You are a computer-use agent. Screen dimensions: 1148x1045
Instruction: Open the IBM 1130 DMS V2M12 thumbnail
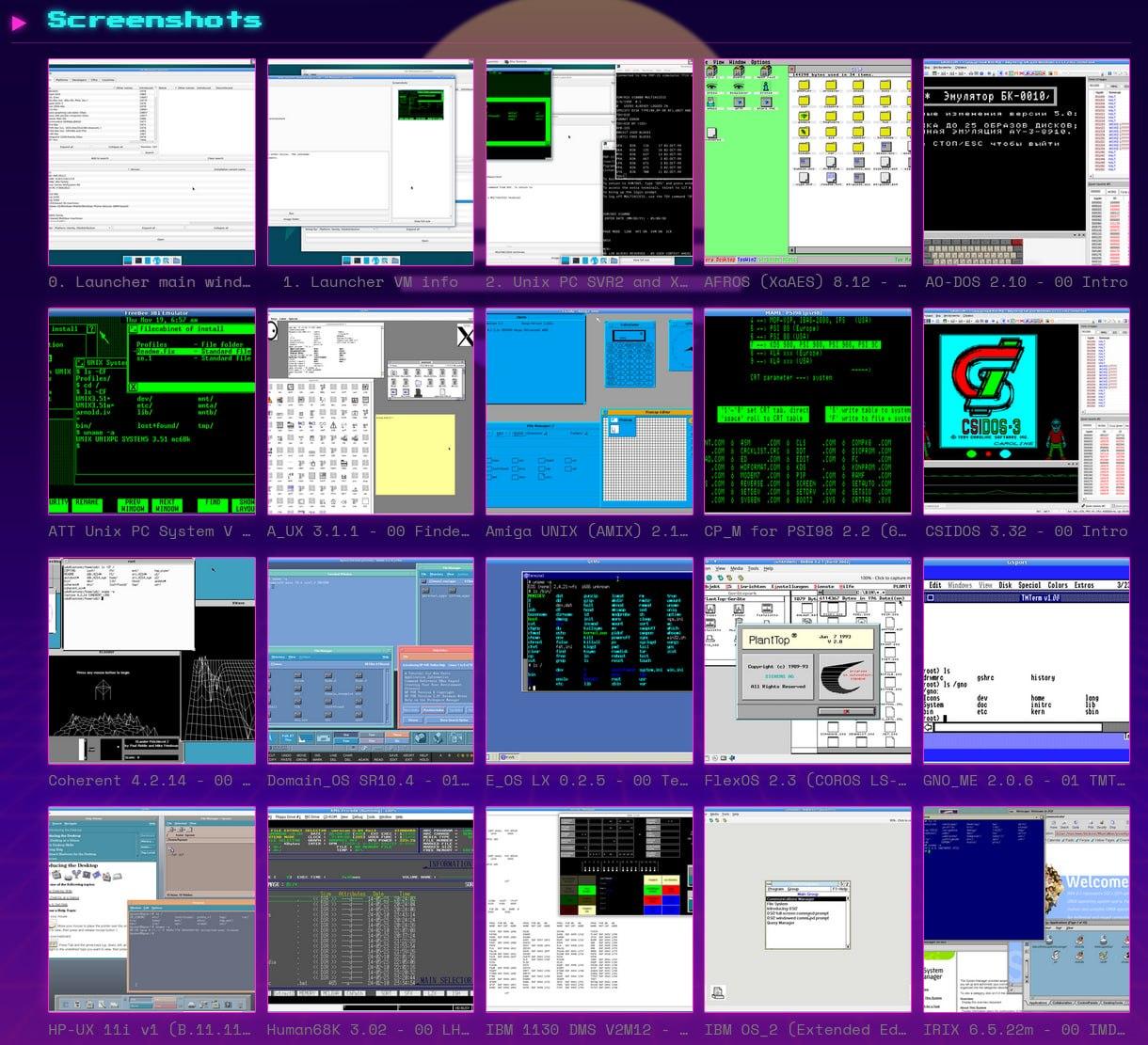589,910
